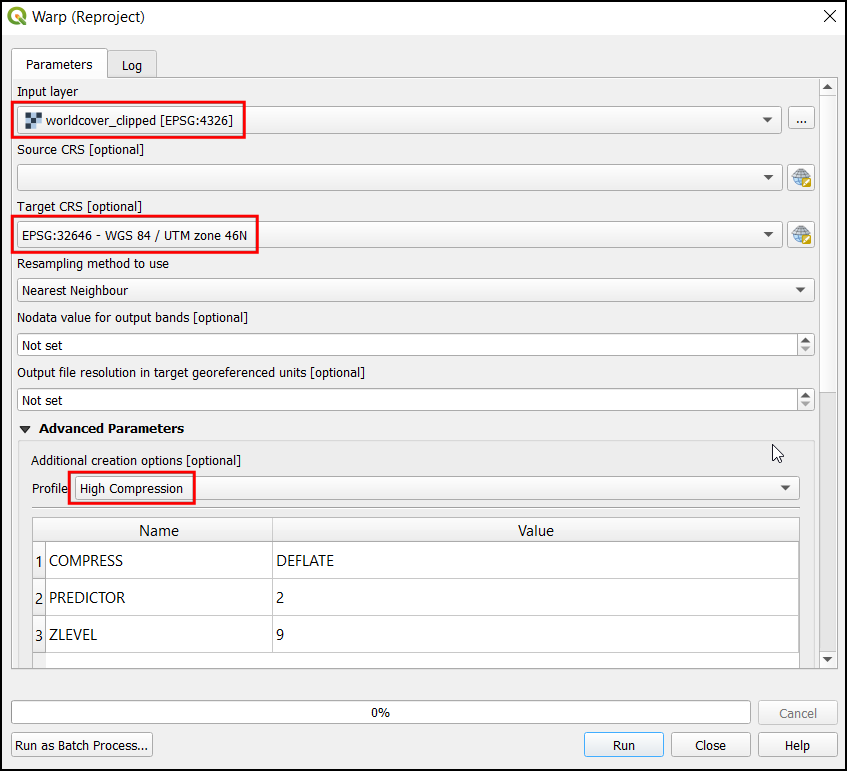Click the Nodata value spinner arrows
Image resolution: width=847 pixels, height=771 pixels.
tap(806, 344)
